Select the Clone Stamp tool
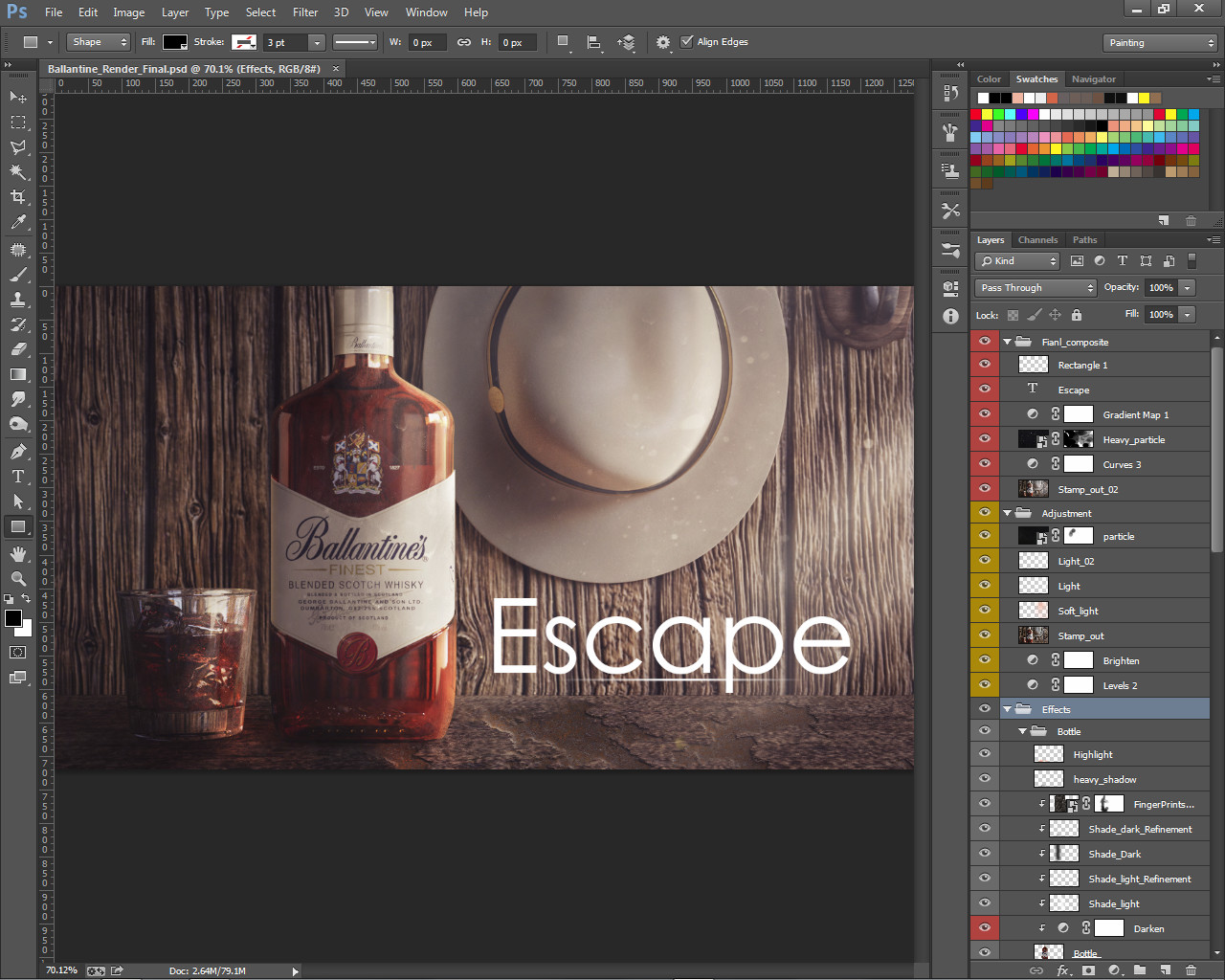Image resolution: width=1225 pixels, height=980 pixels. coord(18,300)
